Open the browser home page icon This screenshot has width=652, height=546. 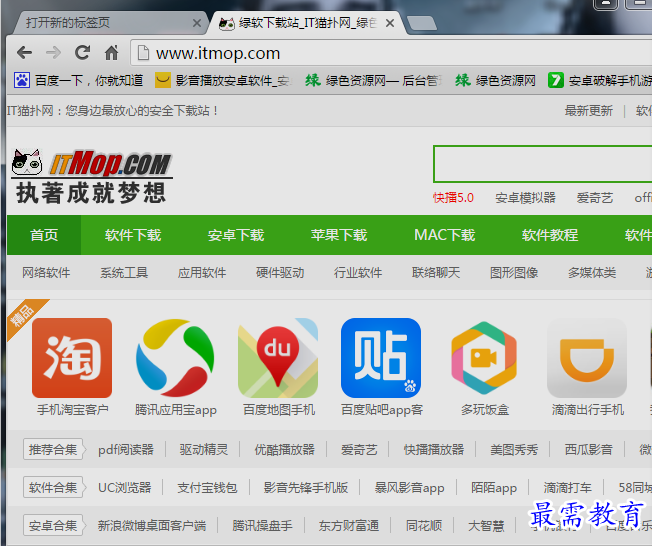pos(111,52)
